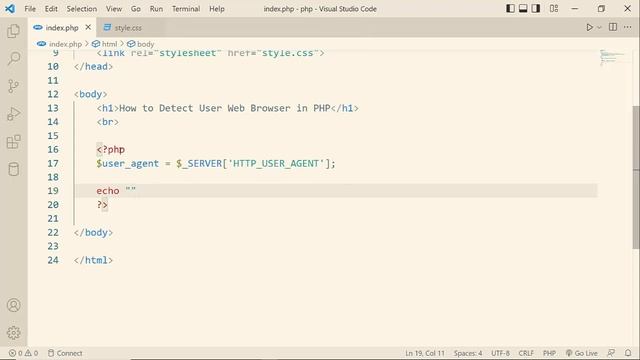Open the Search view
The image size is (640, 360).
[x=13, y=58]
